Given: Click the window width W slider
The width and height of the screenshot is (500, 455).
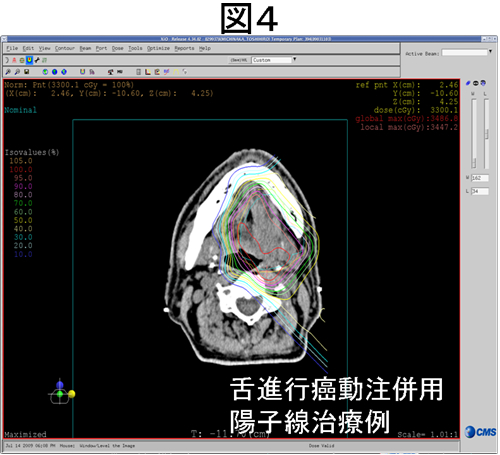Looking at the screenshot, I should (474, 133).
